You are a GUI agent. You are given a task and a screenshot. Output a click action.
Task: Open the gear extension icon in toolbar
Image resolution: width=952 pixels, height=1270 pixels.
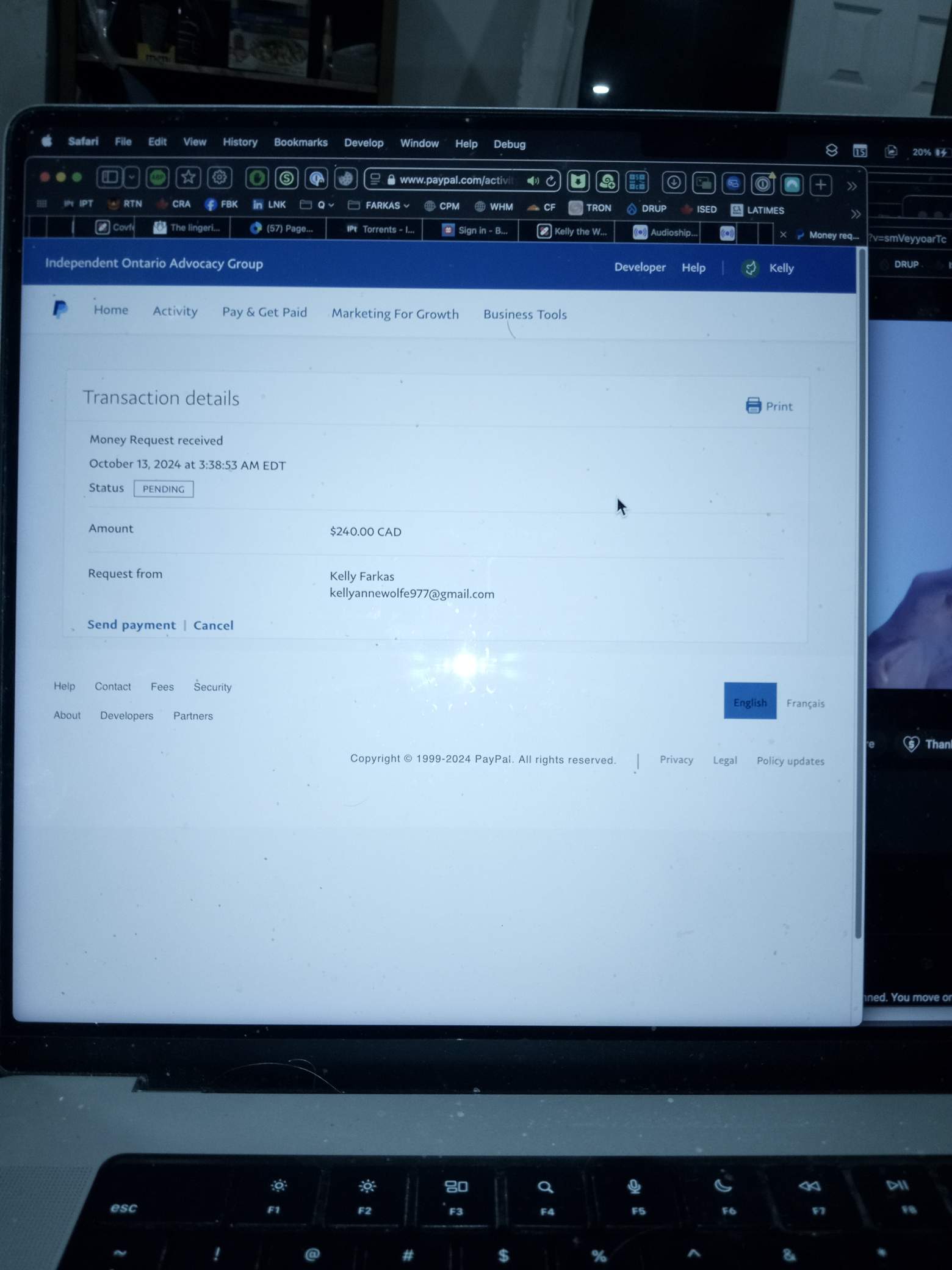(x=219, y=178)
